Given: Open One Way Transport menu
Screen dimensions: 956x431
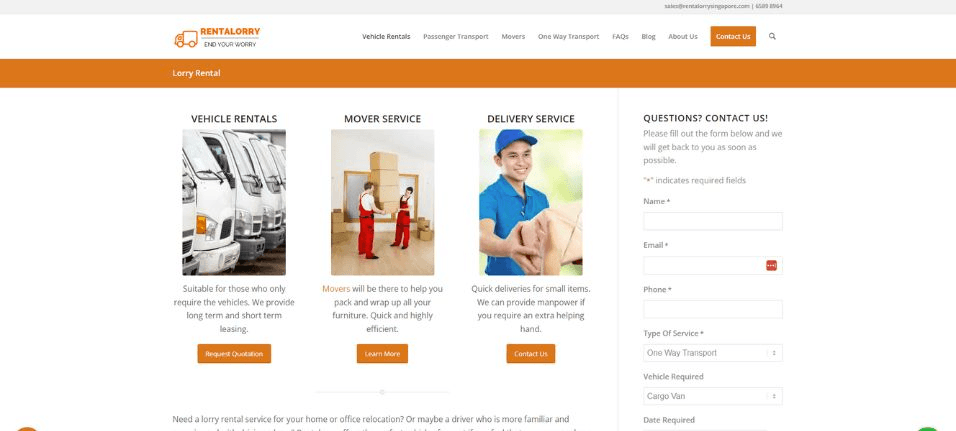Looking at the screenshot, I should point(568,37).
